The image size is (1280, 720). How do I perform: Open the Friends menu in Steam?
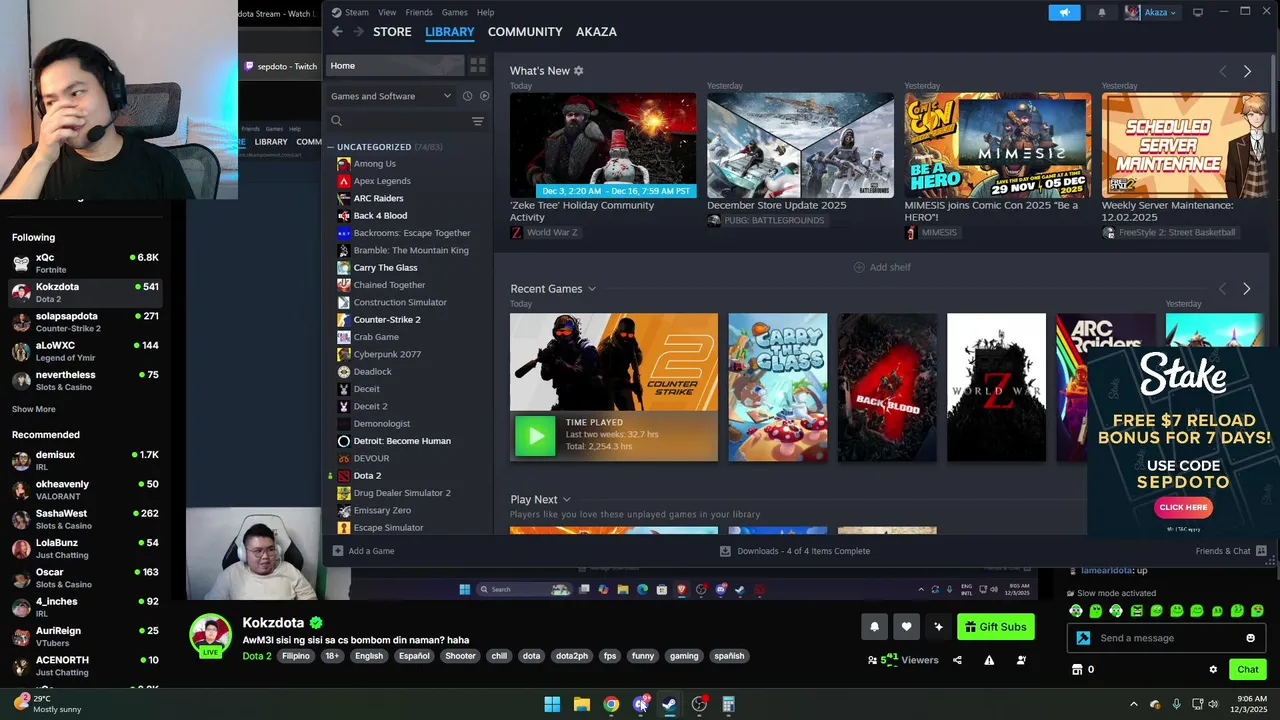419,12
